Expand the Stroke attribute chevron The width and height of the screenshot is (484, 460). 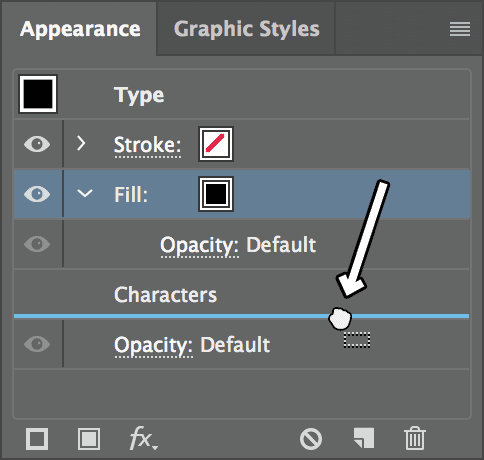click(x=81, y=143)
